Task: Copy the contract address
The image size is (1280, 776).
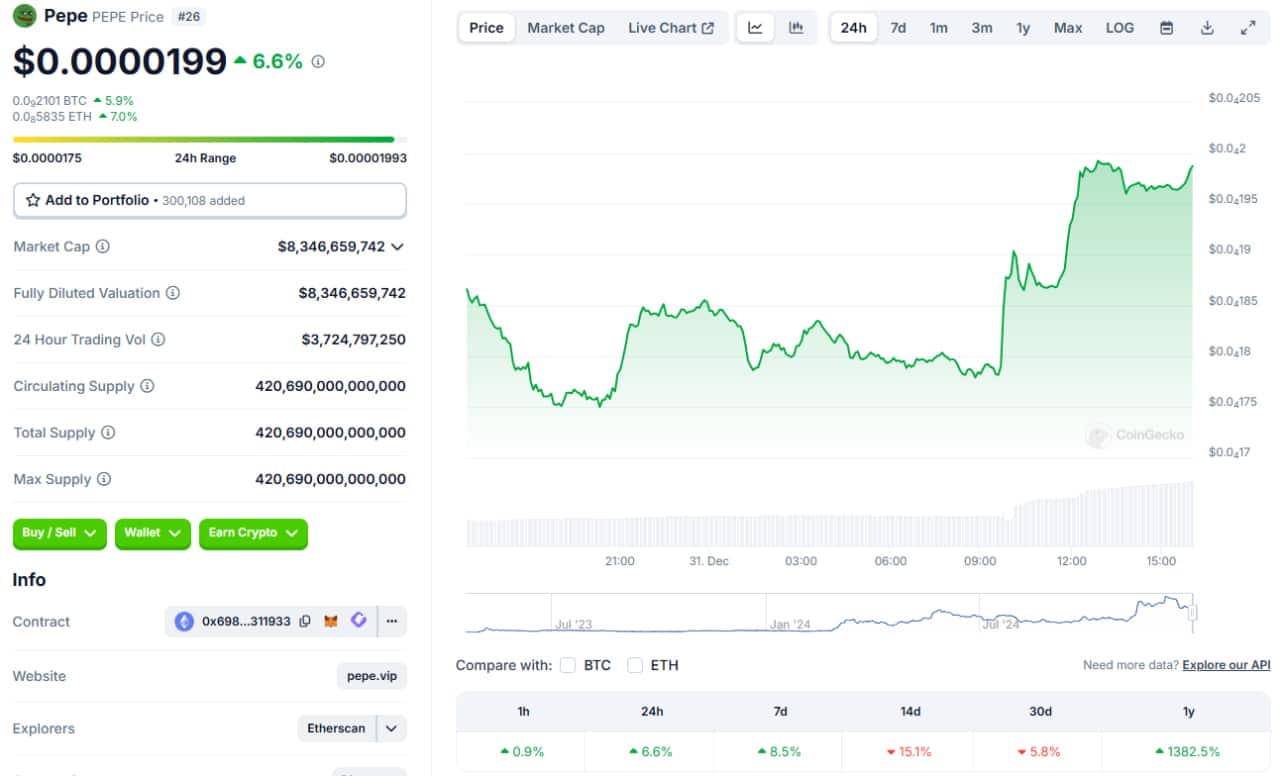Action: (305, 622)
